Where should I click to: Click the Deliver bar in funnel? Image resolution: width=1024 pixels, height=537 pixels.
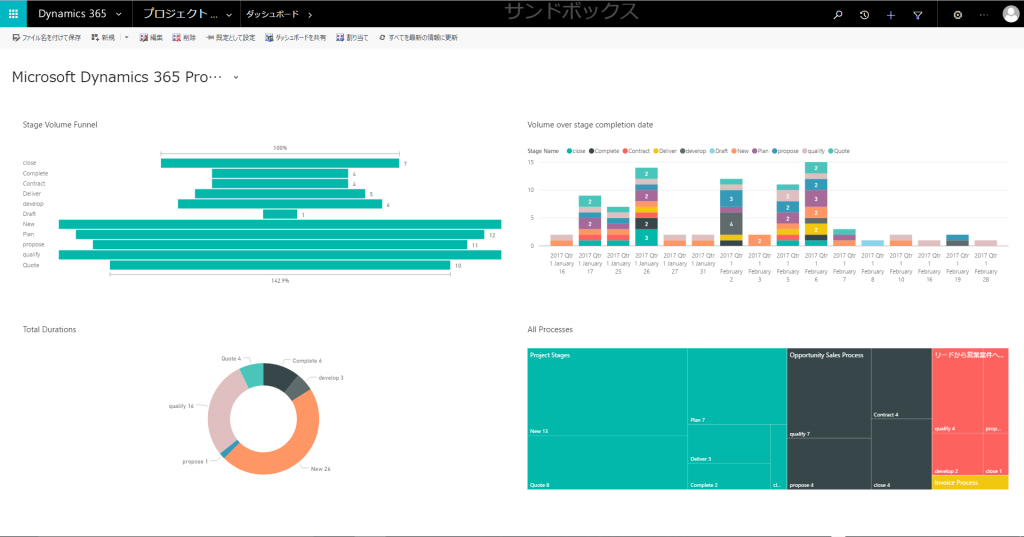coord(280,194)
